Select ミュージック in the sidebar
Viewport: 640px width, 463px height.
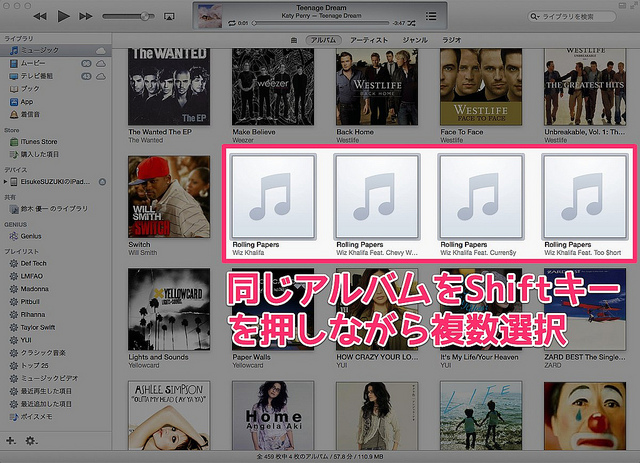(56, 50)
